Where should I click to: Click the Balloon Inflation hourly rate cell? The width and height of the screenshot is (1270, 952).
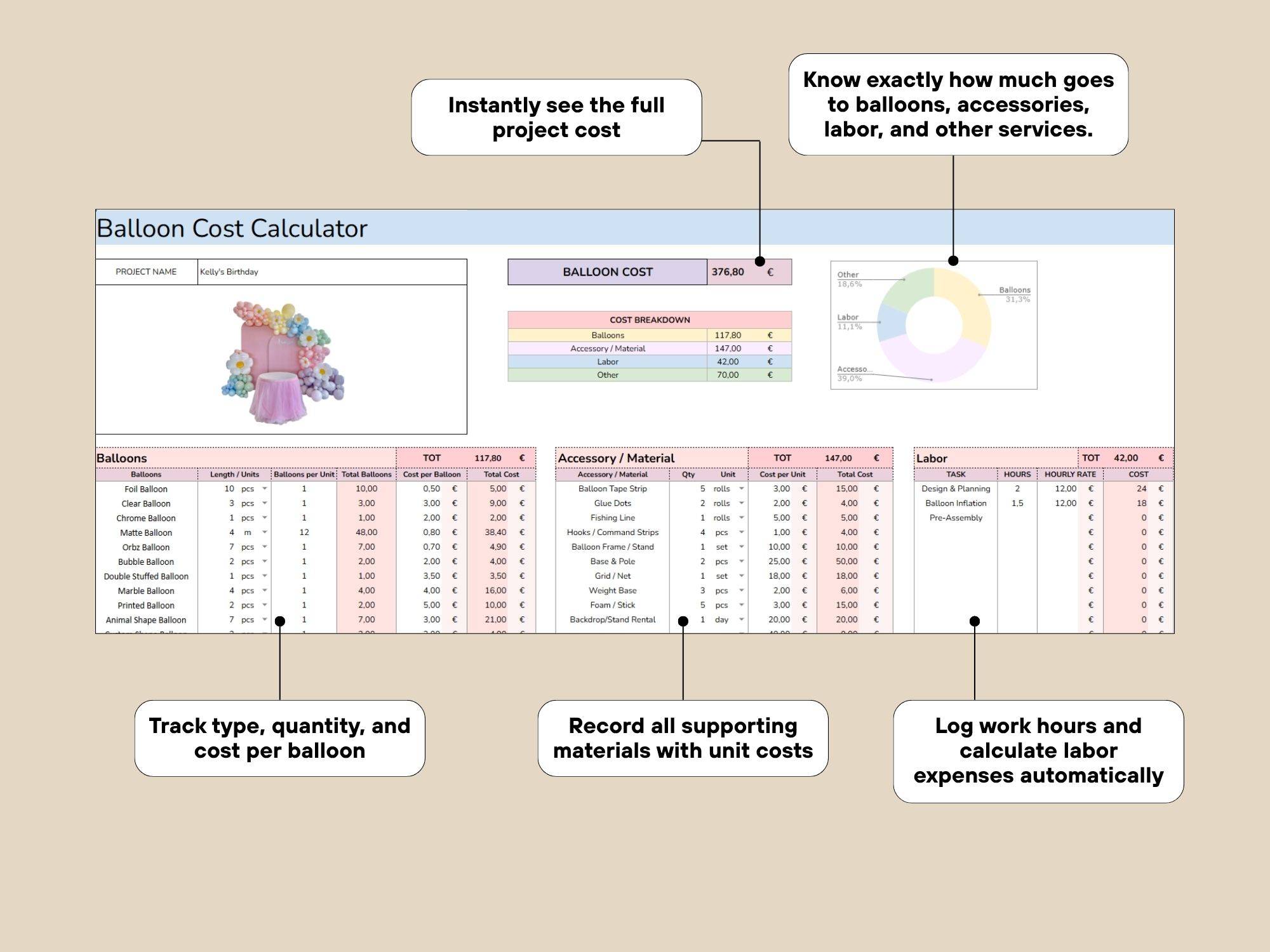[1064, 503]
